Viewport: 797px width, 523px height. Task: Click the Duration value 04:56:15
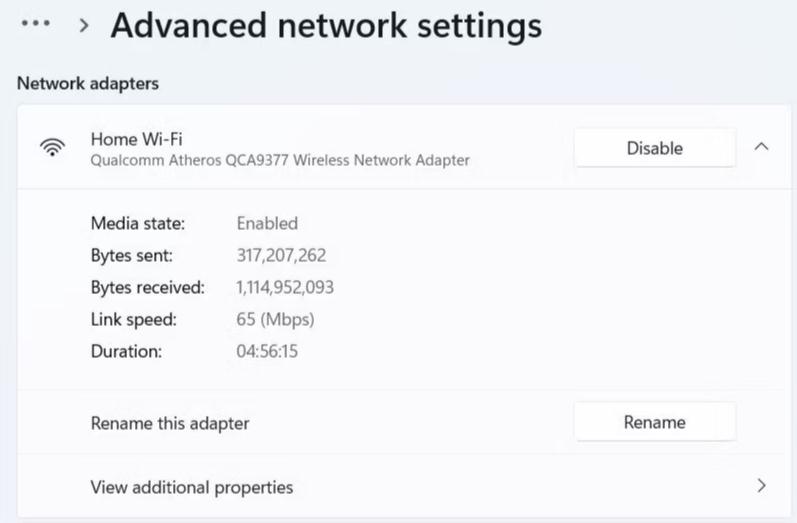click(267, 351)
